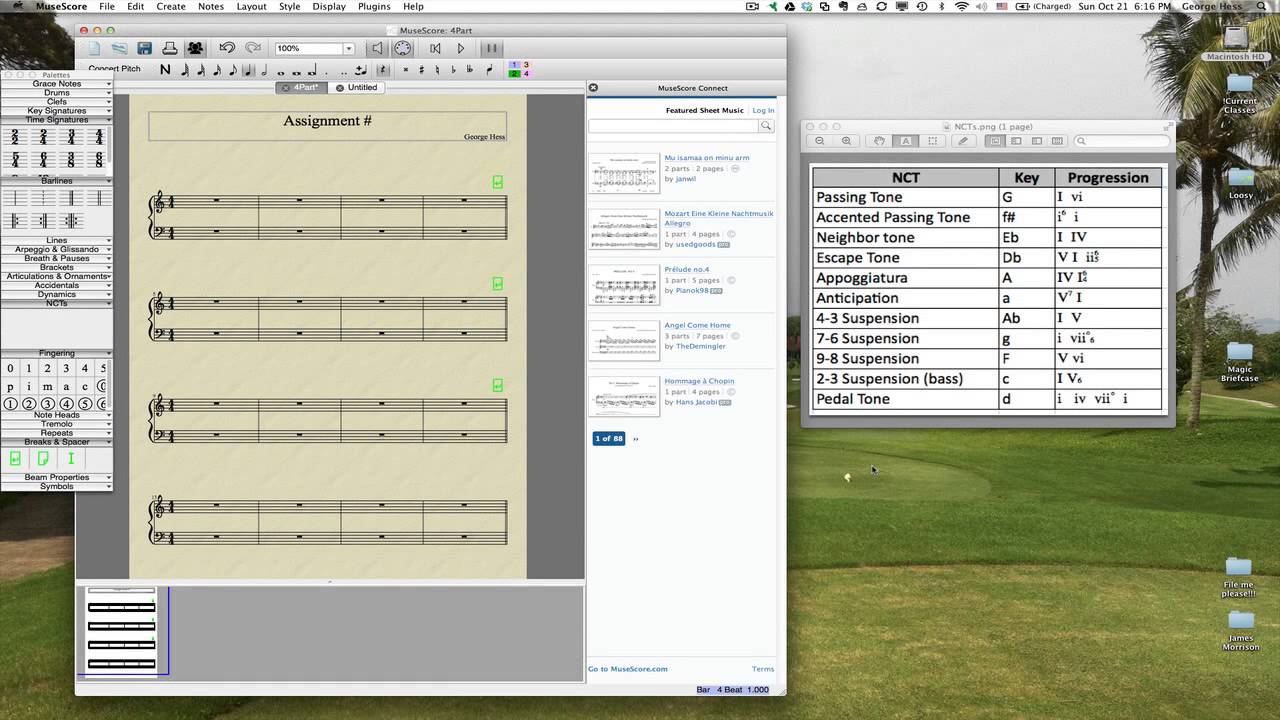Select the 6/8 time signature in palette
This screenshot has width=1280, height=720.
pos(99,159)
